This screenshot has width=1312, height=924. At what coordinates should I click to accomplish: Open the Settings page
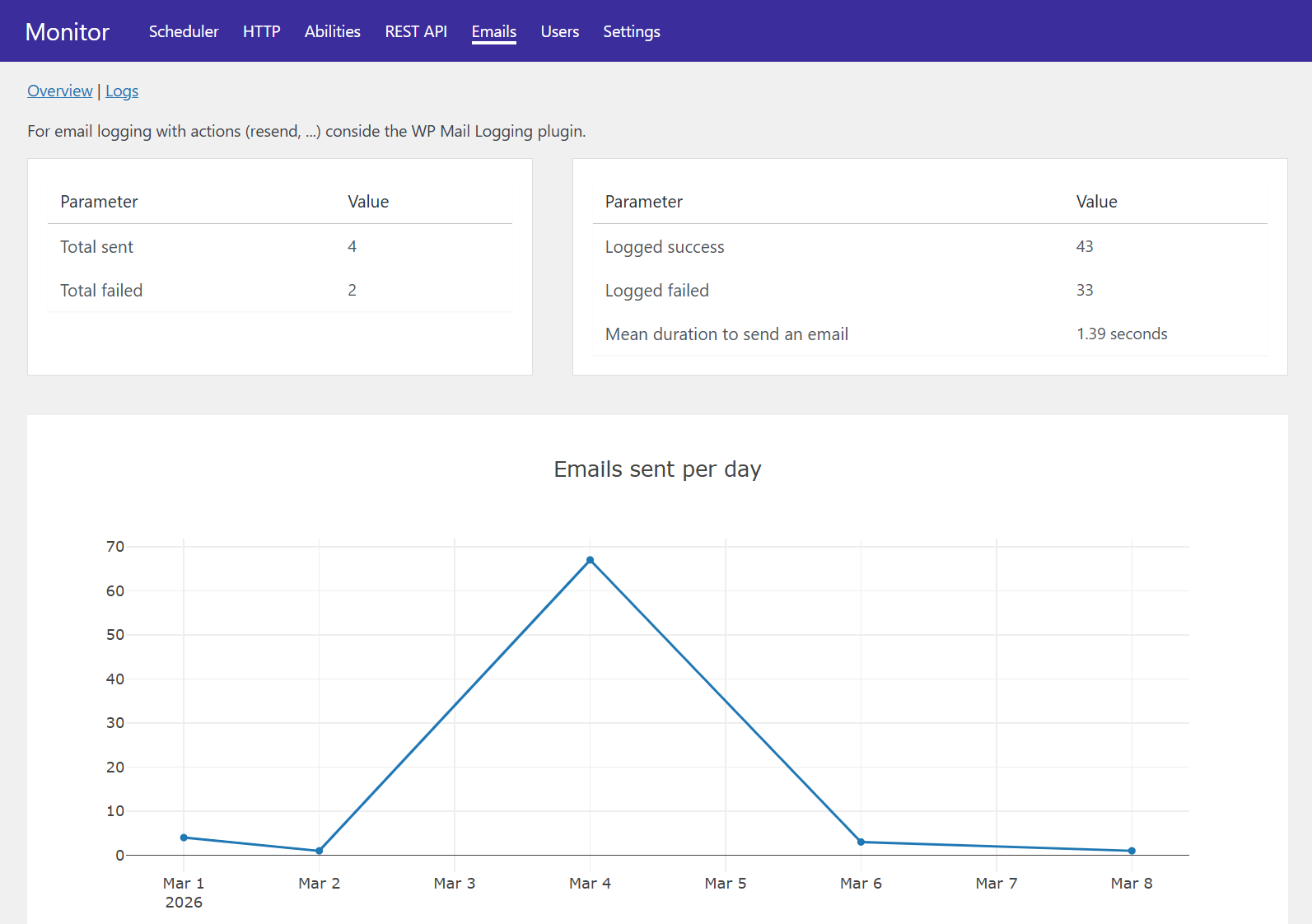coord(632,31)
